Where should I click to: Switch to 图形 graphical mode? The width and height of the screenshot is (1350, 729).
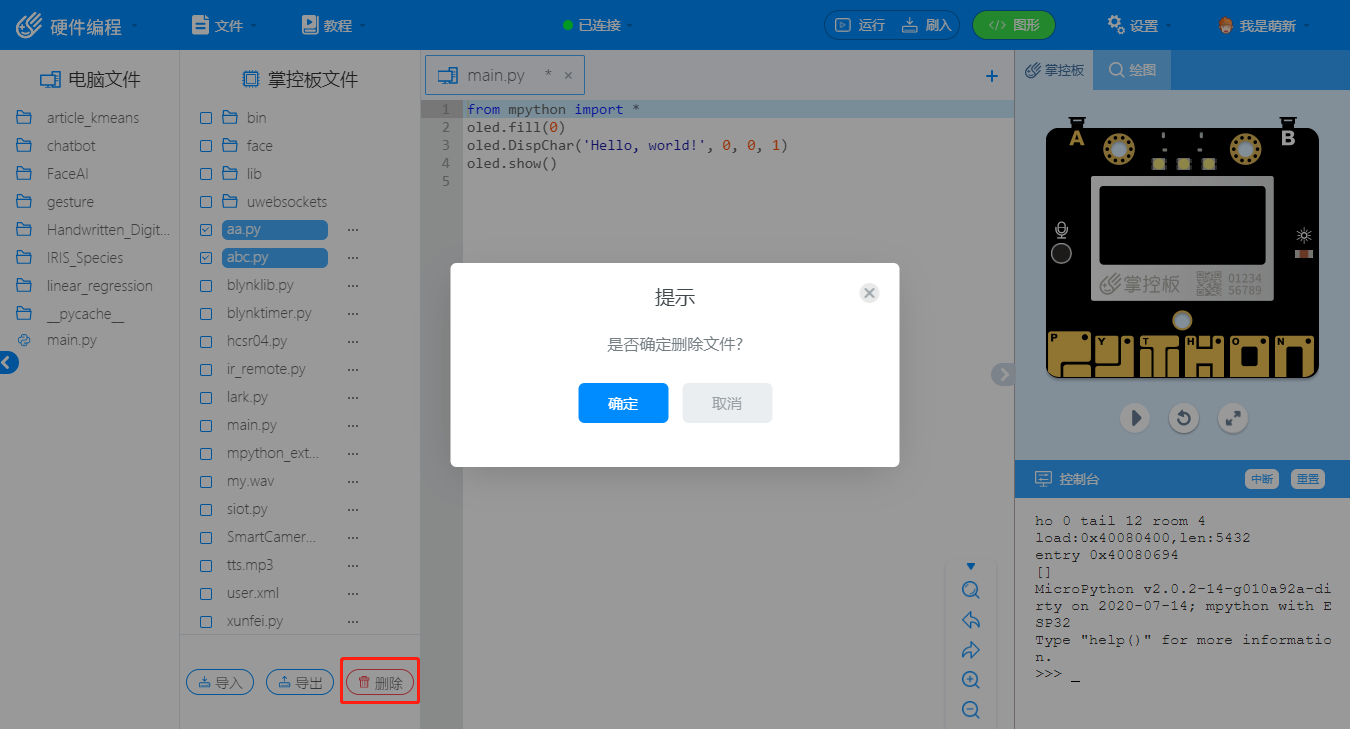pos(1014,25)
